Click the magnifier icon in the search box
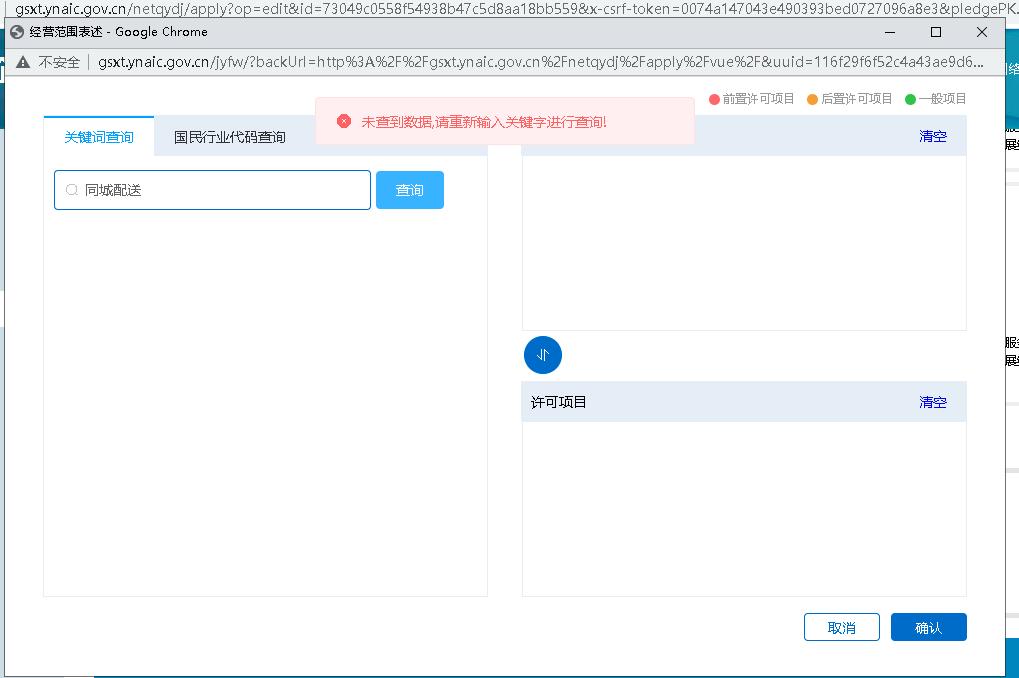 [x=72, y=190]
